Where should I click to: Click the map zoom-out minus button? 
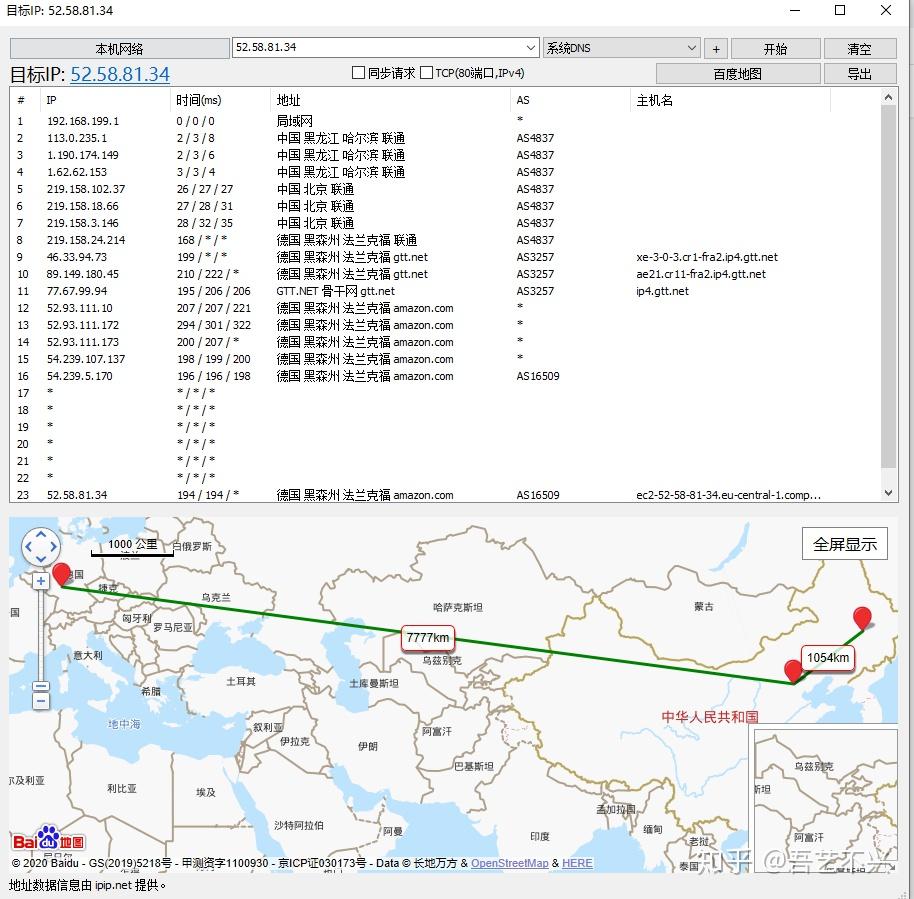click(41, 702)
